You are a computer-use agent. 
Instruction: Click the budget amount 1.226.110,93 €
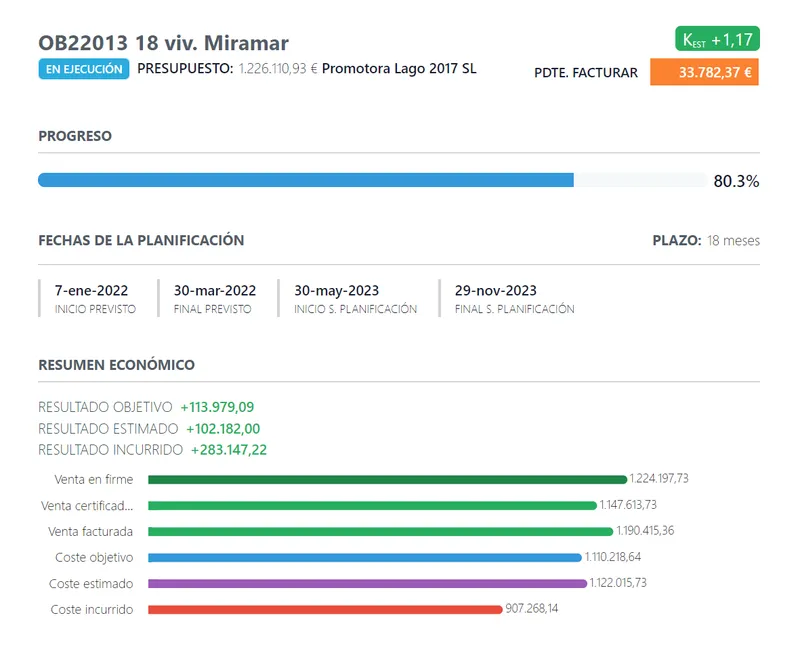tap(278, 68)
